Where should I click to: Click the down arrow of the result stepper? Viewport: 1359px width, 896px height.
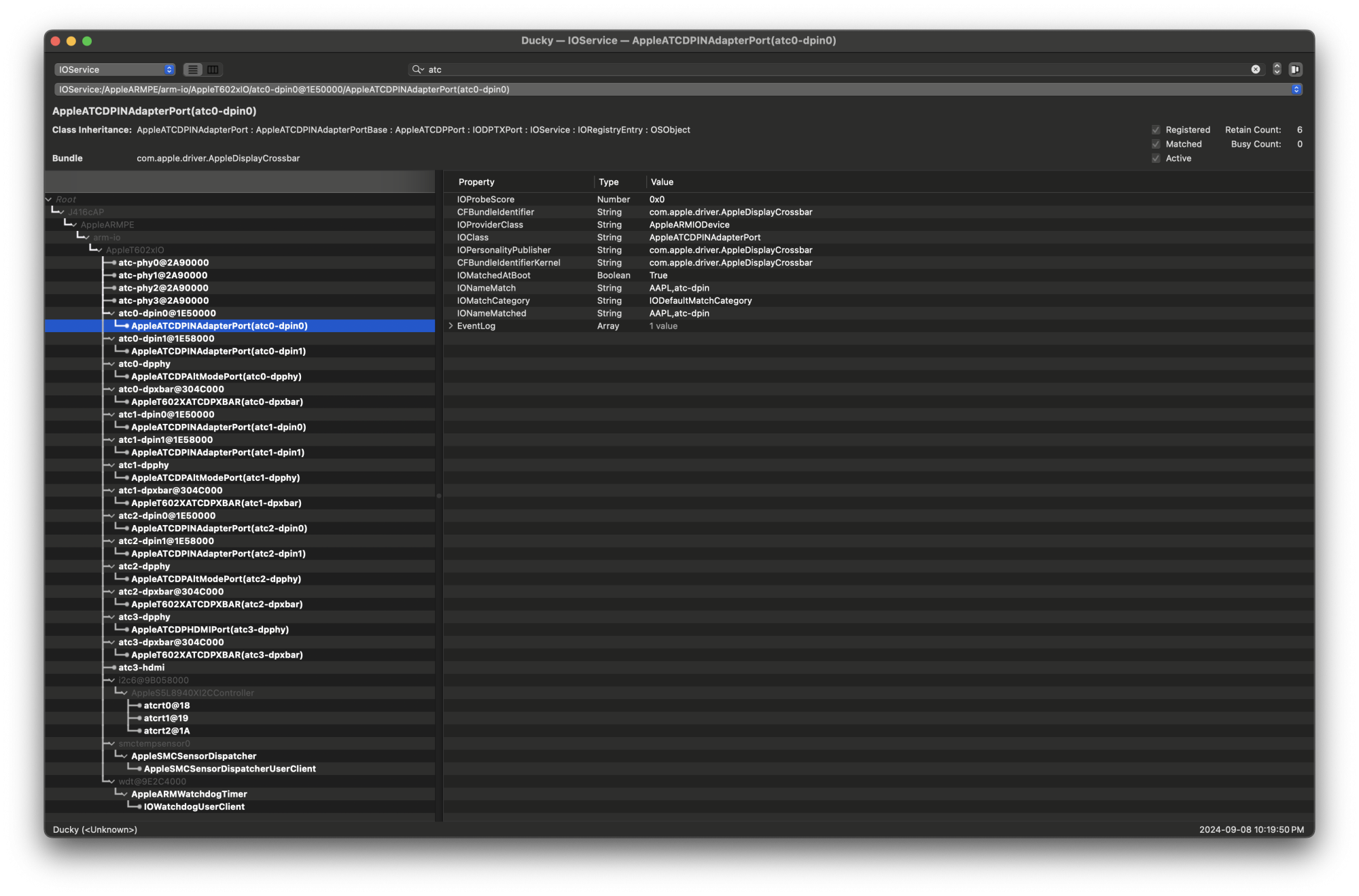(1275, 72)
